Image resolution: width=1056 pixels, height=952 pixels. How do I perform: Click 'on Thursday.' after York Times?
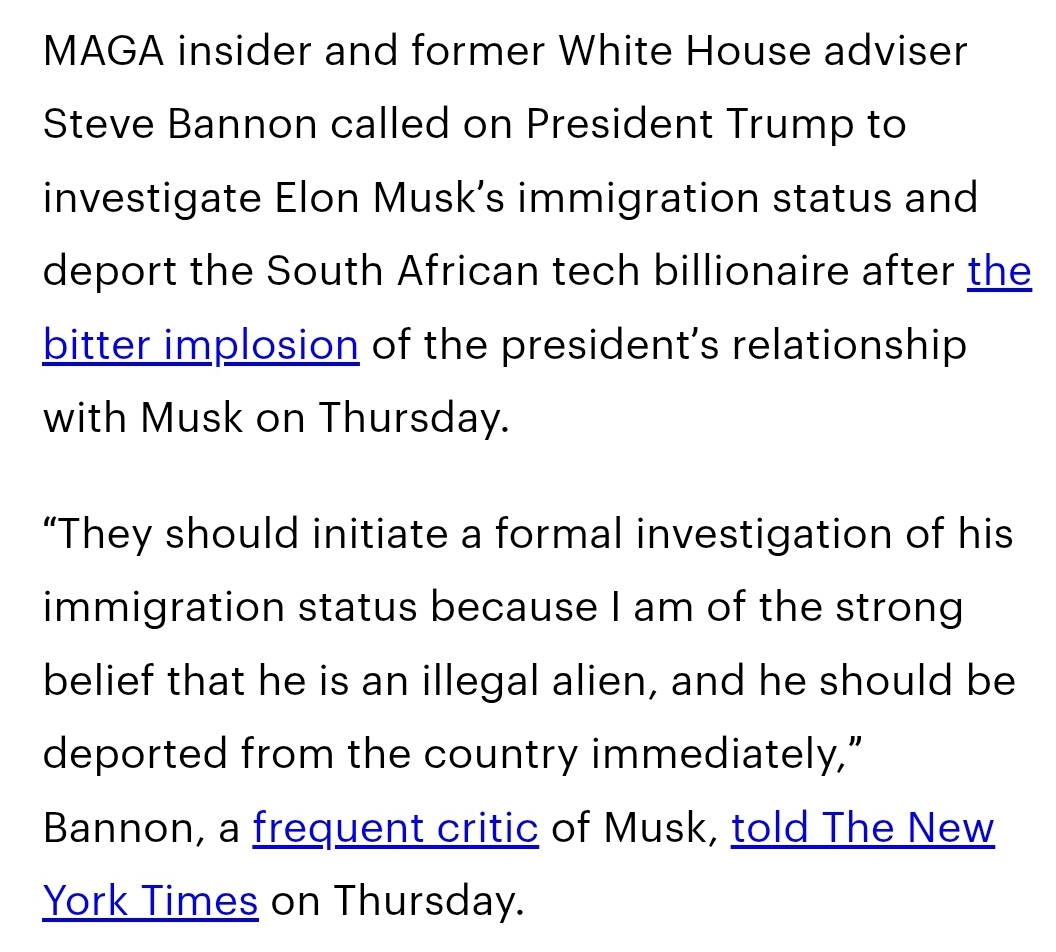point(397,900)
